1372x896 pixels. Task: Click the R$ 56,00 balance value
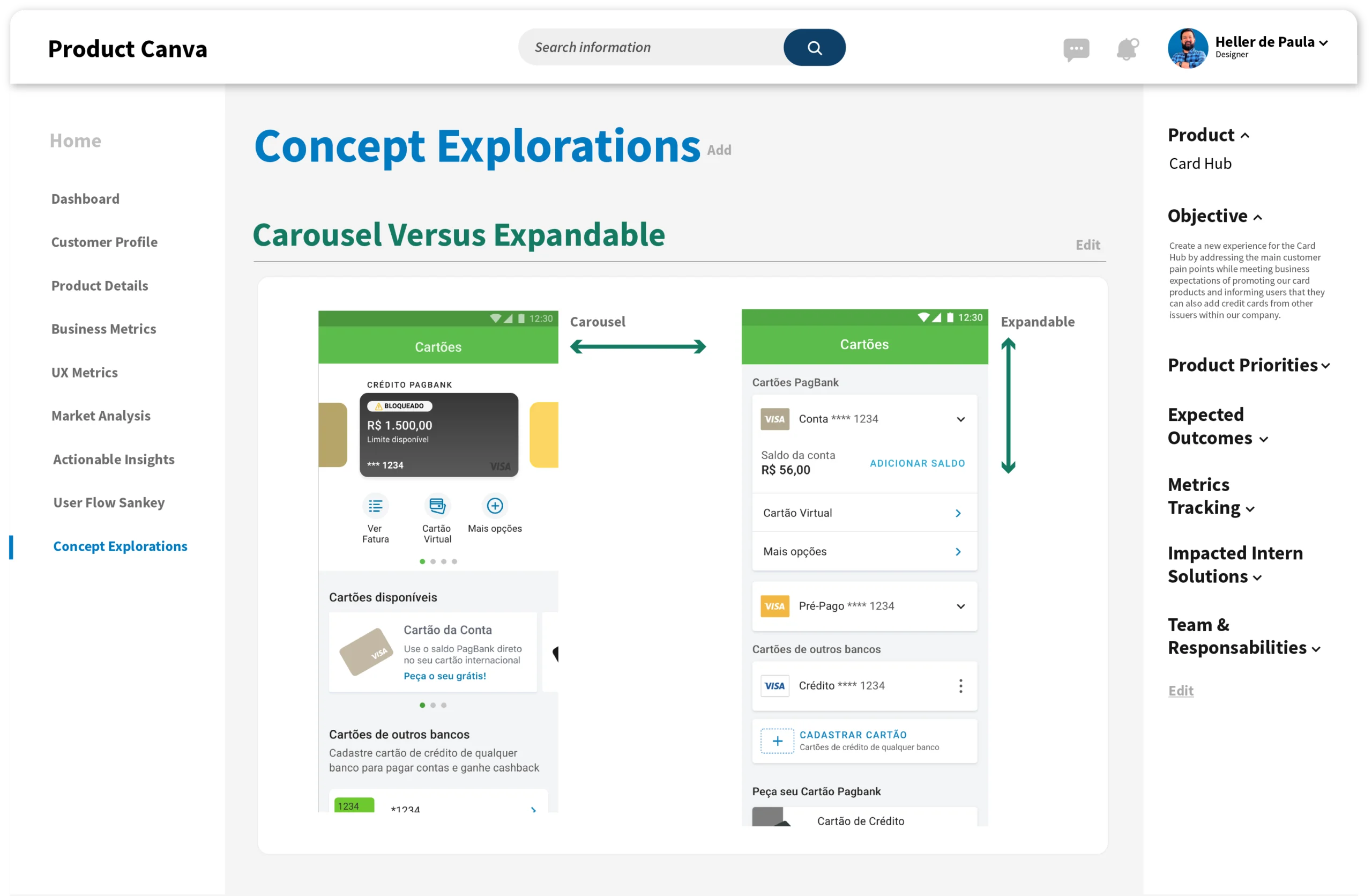coord(785,470)
